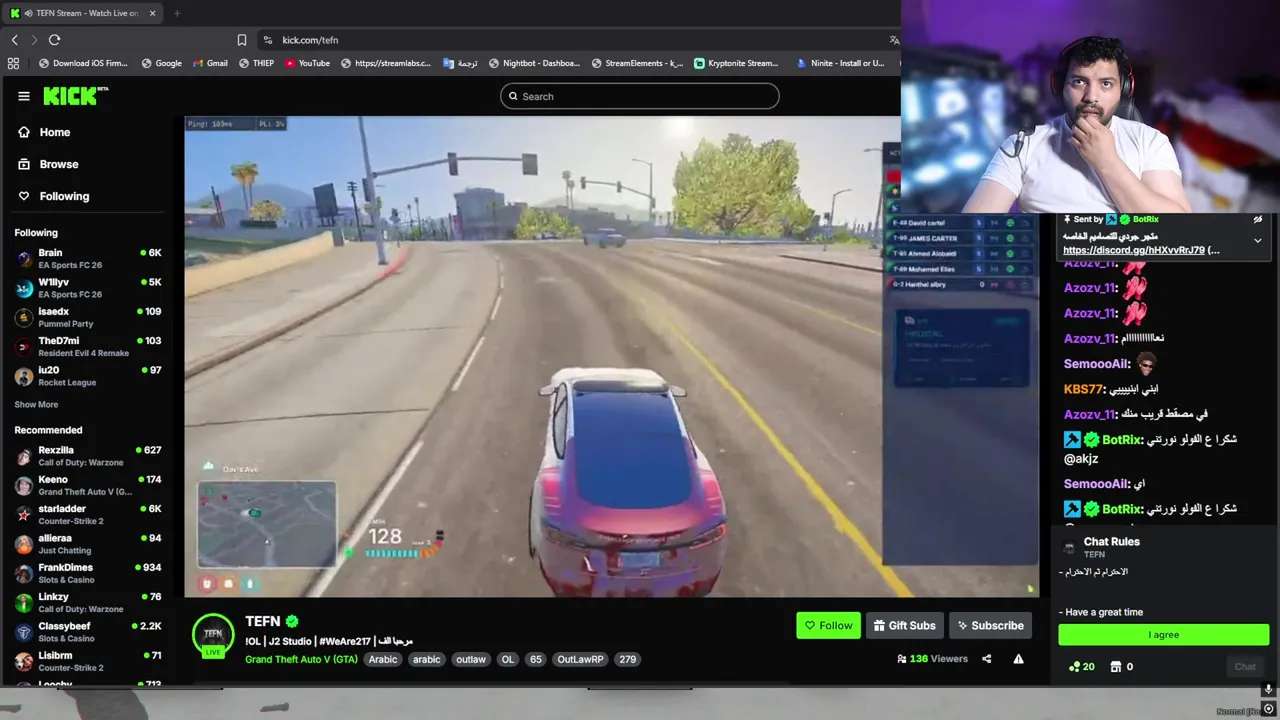Open site information icon in address bar
Image resolution: width=1280 pixels, height=720 pixels.
point(267,40)
